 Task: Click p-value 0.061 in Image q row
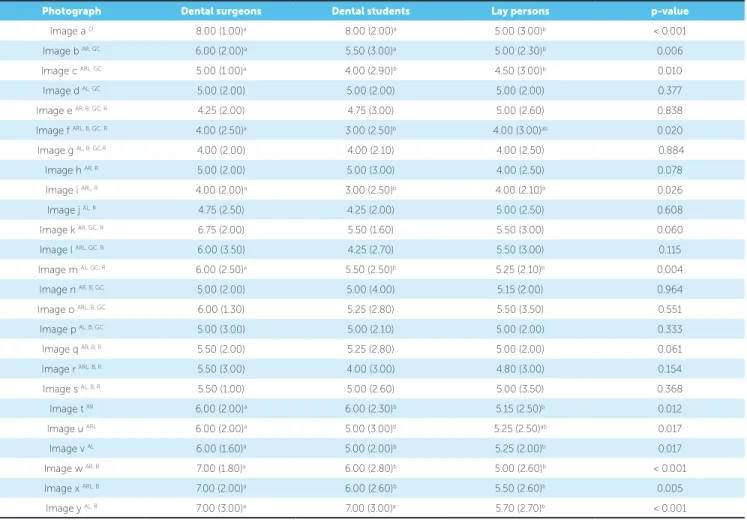[670, 349]
